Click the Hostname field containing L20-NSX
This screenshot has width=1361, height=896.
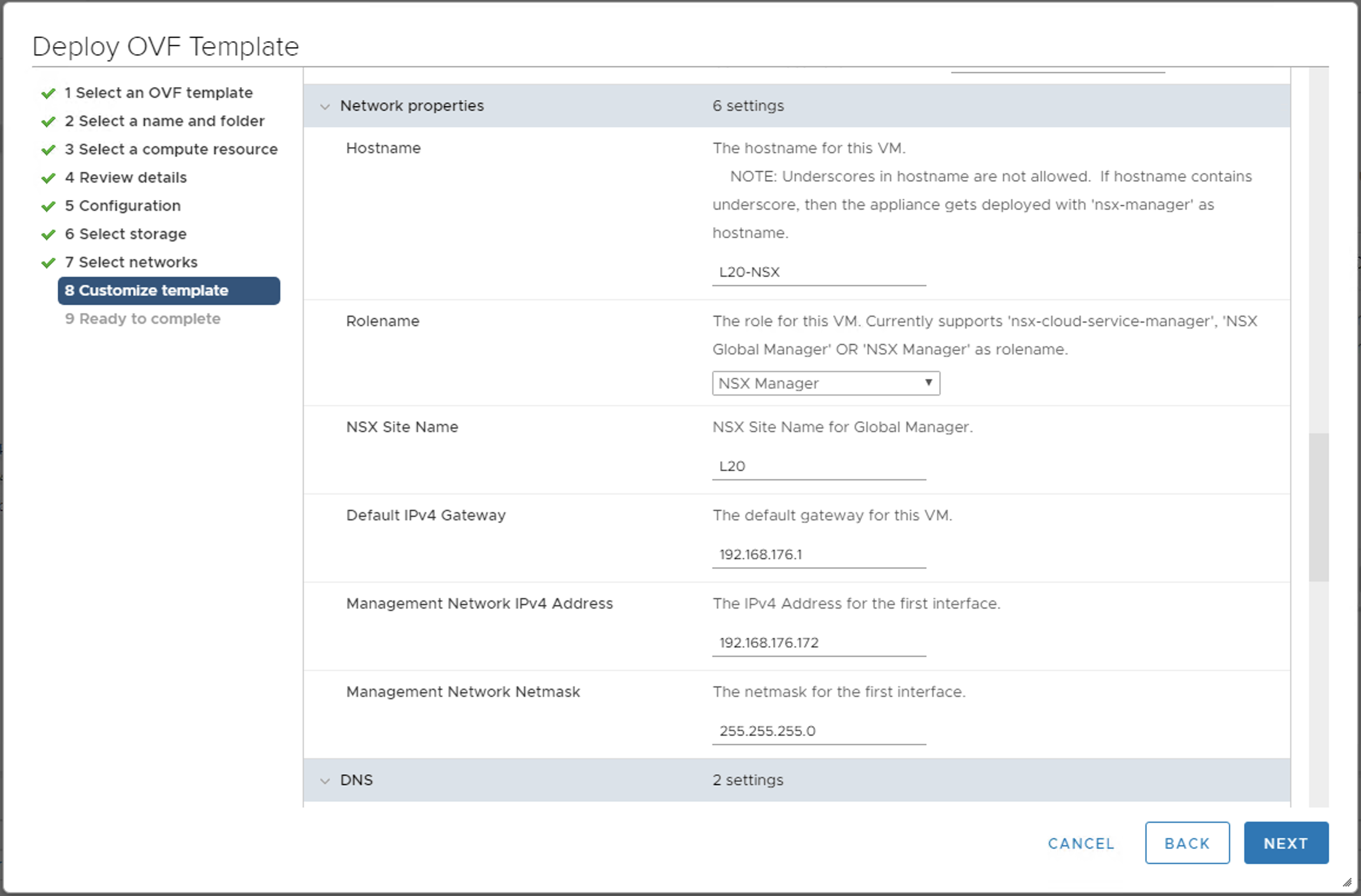coord(818,273)
